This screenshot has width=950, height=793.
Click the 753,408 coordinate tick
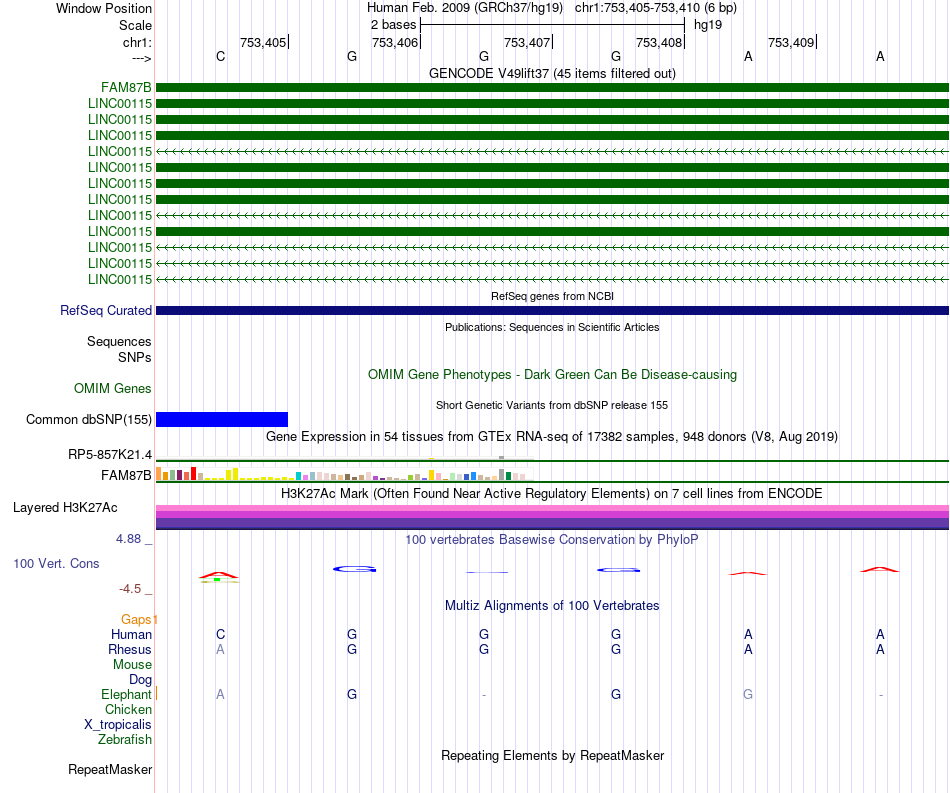click(x=659, y=42)
